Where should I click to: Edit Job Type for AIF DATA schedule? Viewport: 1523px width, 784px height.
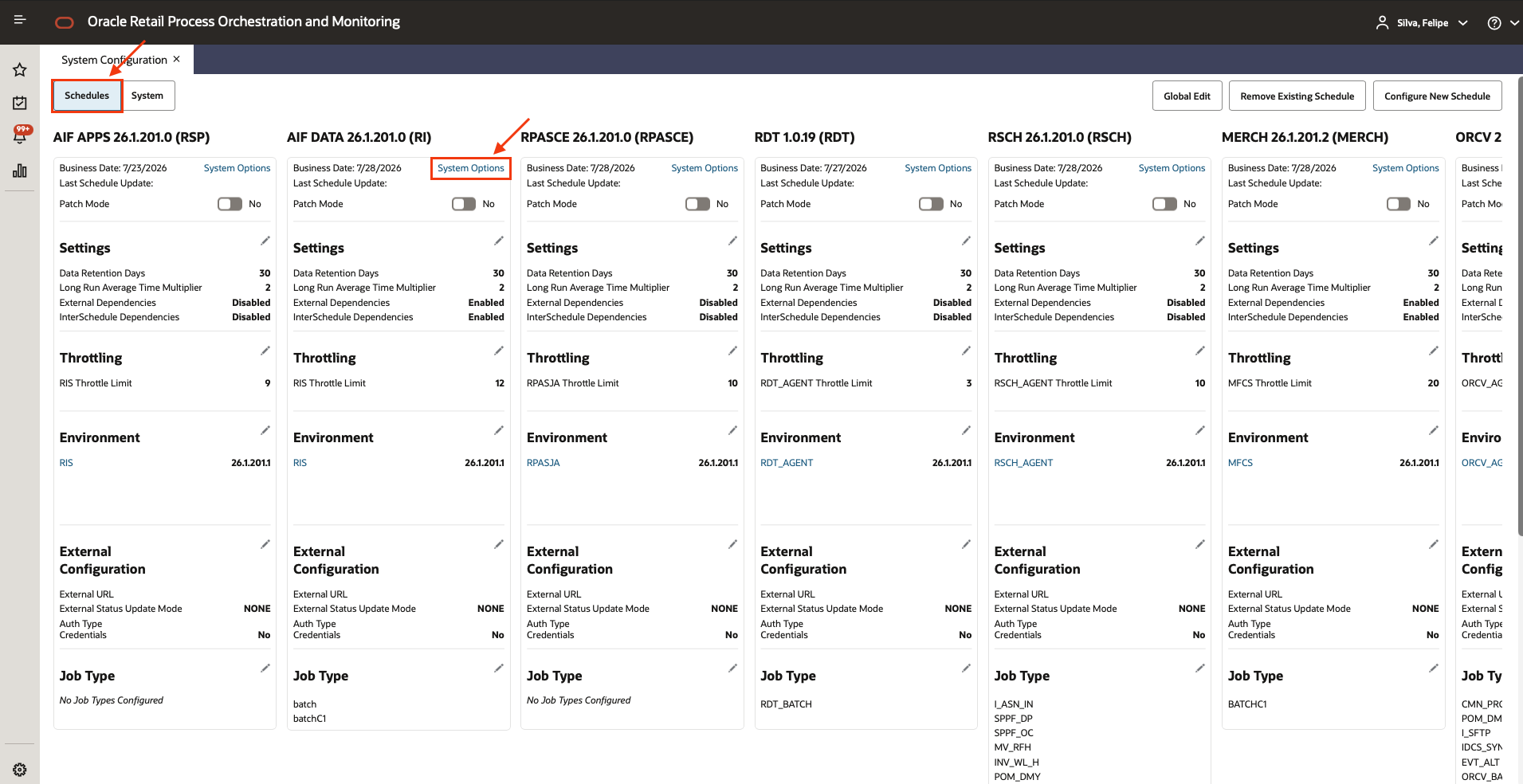499,668
